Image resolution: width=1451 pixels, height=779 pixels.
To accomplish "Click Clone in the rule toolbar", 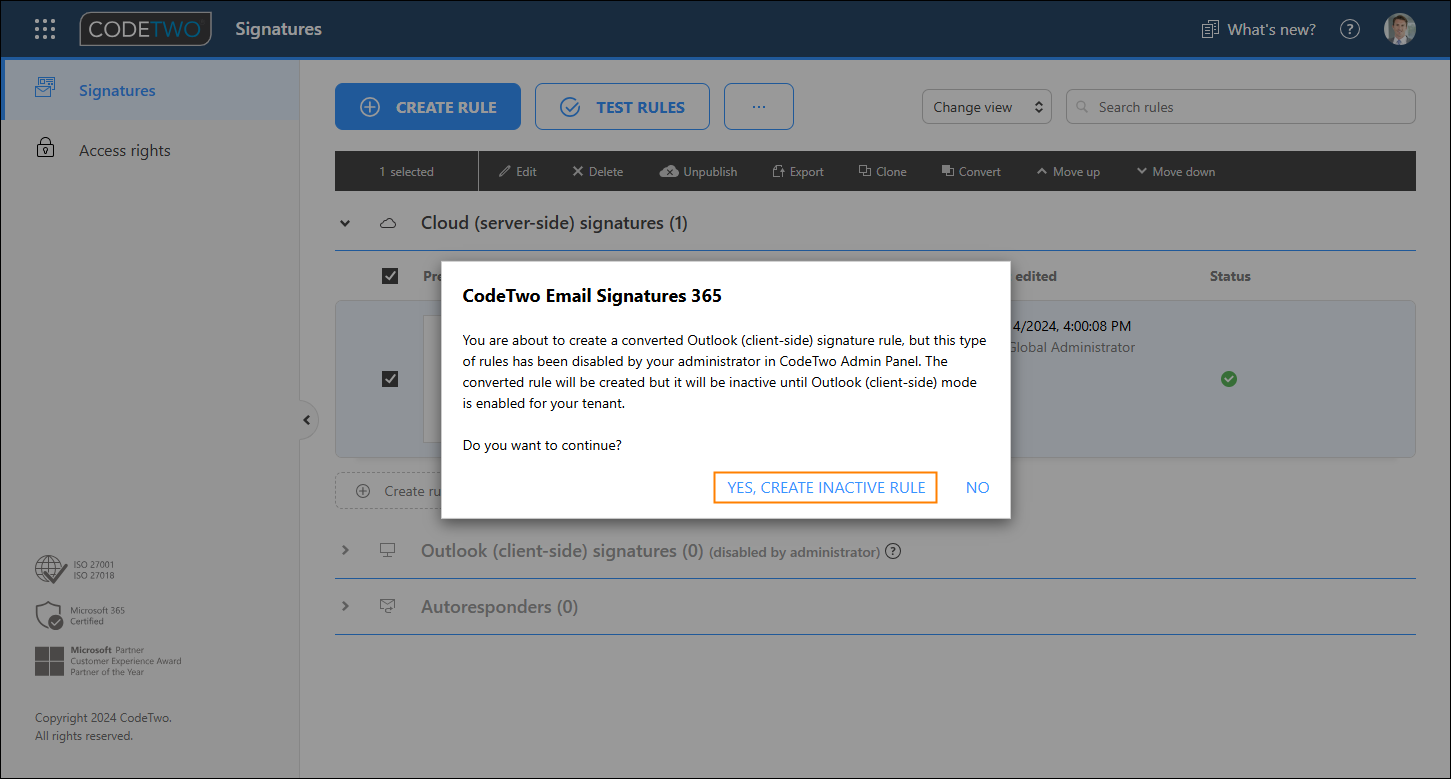I will coord(883,172).
